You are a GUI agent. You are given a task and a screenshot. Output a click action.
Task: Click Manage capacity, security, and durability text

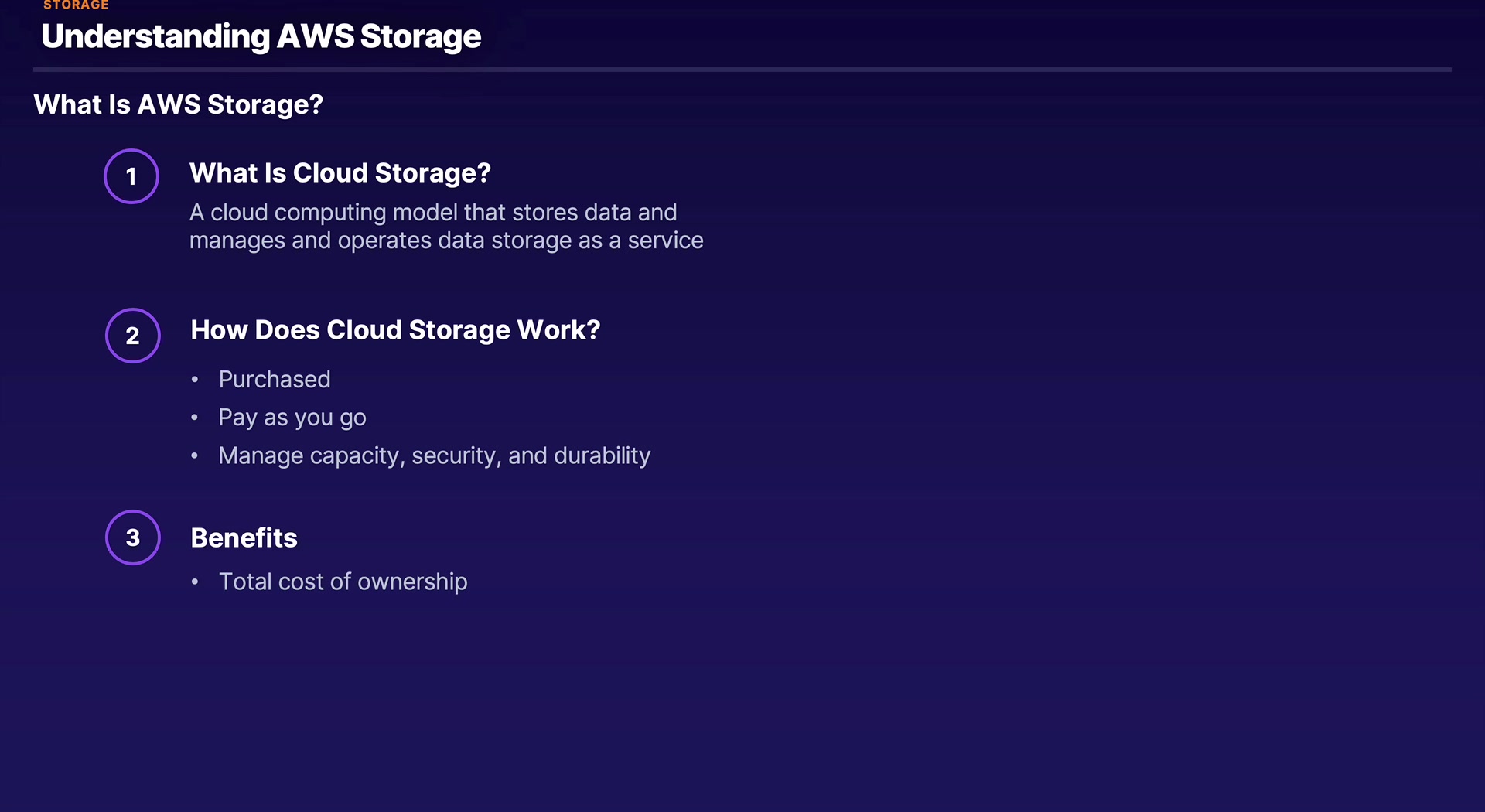click(x=434, y=455)
